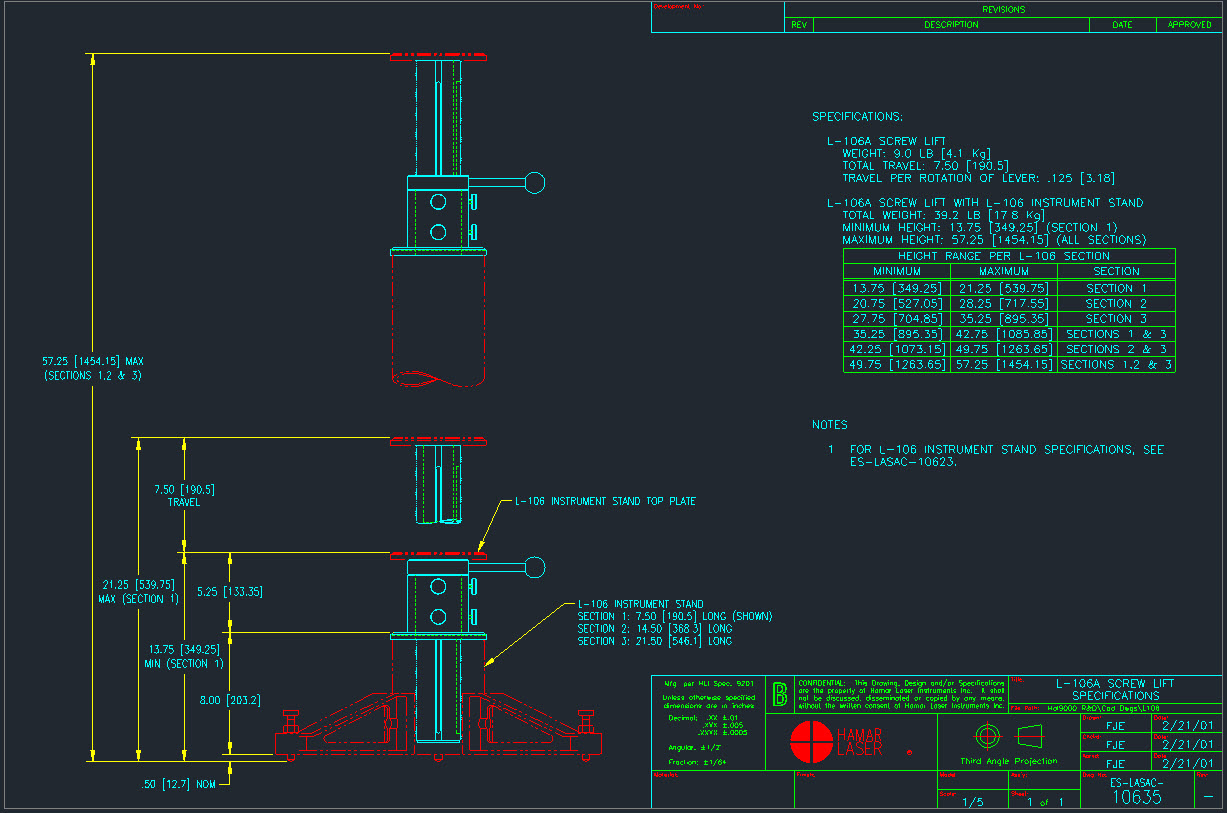Click the REVISIONS header in the revision block
This screenshot has height=813, width=1227.
click(1003, 9)
